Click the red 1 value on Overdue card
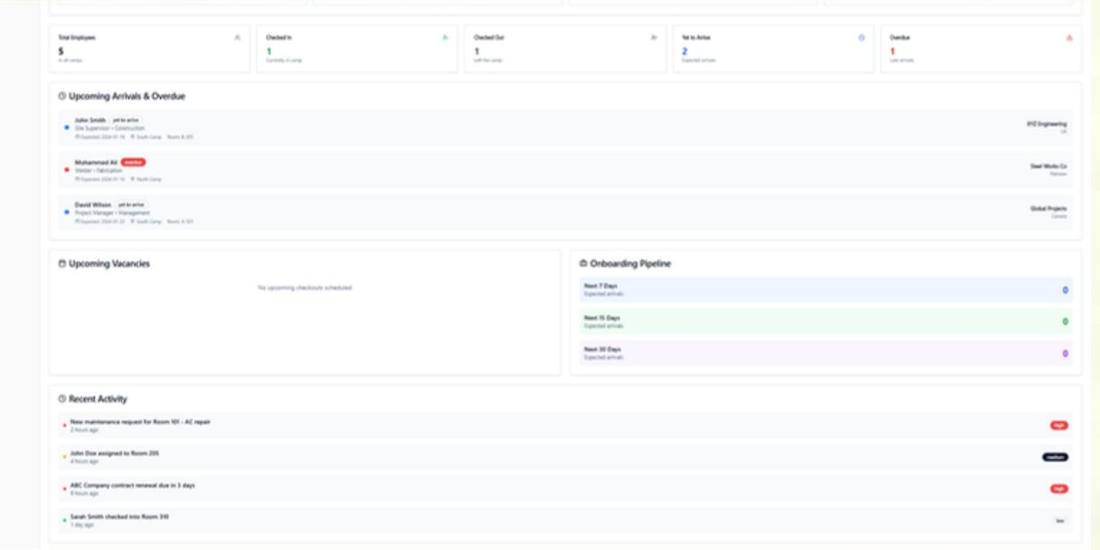This screenshot has width=1100, height=550. pos(892,51)
